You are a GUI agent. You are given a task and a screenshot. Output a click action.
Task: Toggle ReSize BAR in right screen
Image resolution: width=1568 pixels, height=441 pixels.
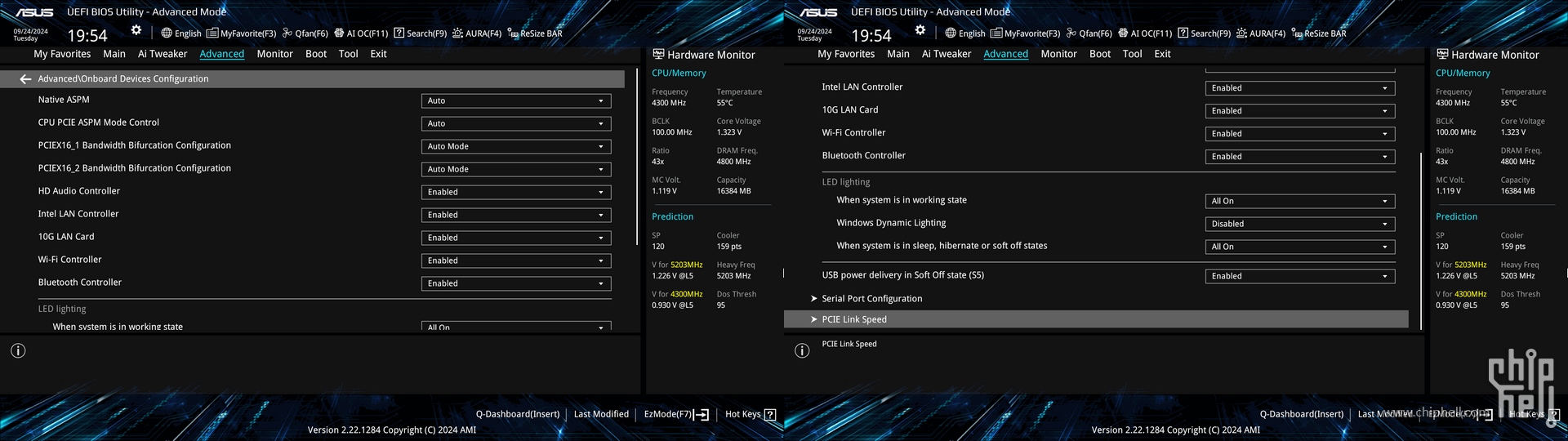coord(1319,33)
